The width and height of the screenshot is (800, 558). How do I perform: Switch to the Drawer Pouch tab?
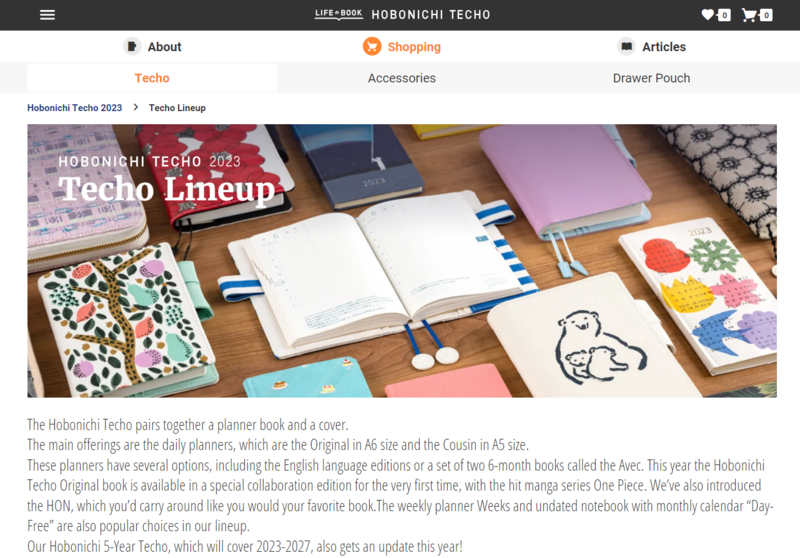click(652, 78)
